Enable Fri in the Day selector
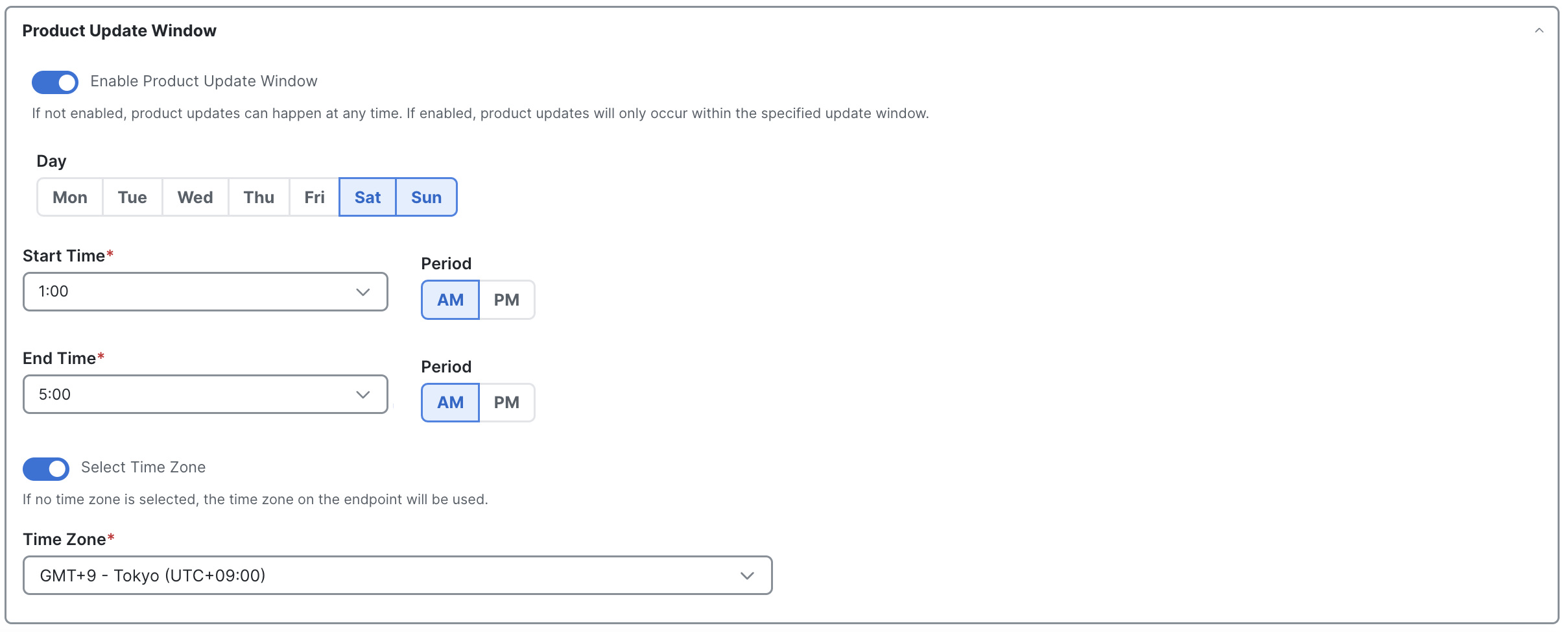Screen dimensions: 1568x632 [315, 197]
